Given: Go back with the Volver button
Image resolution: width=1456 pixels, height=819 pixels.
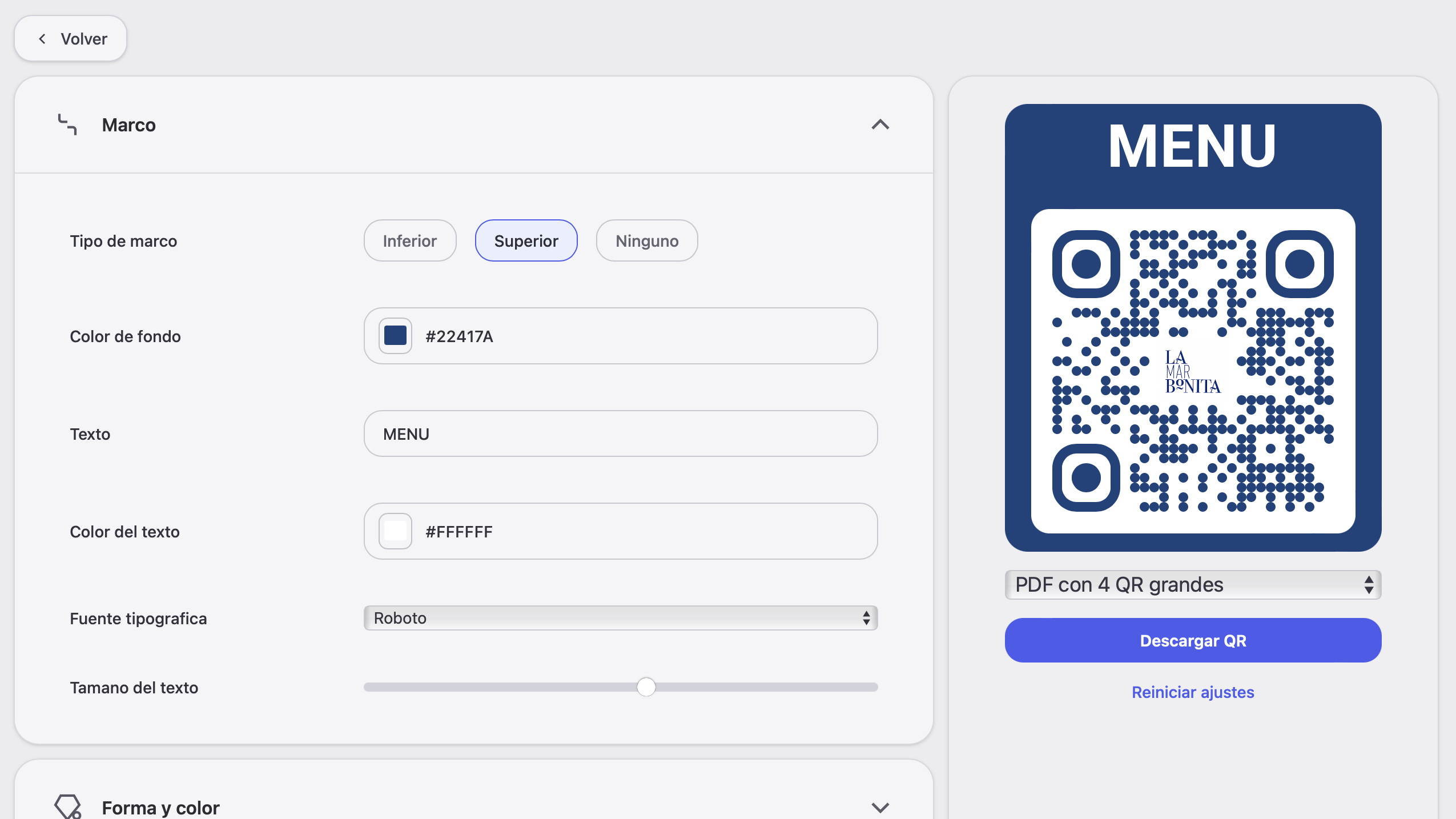Looking at the screenshot, I should [70, 38].
